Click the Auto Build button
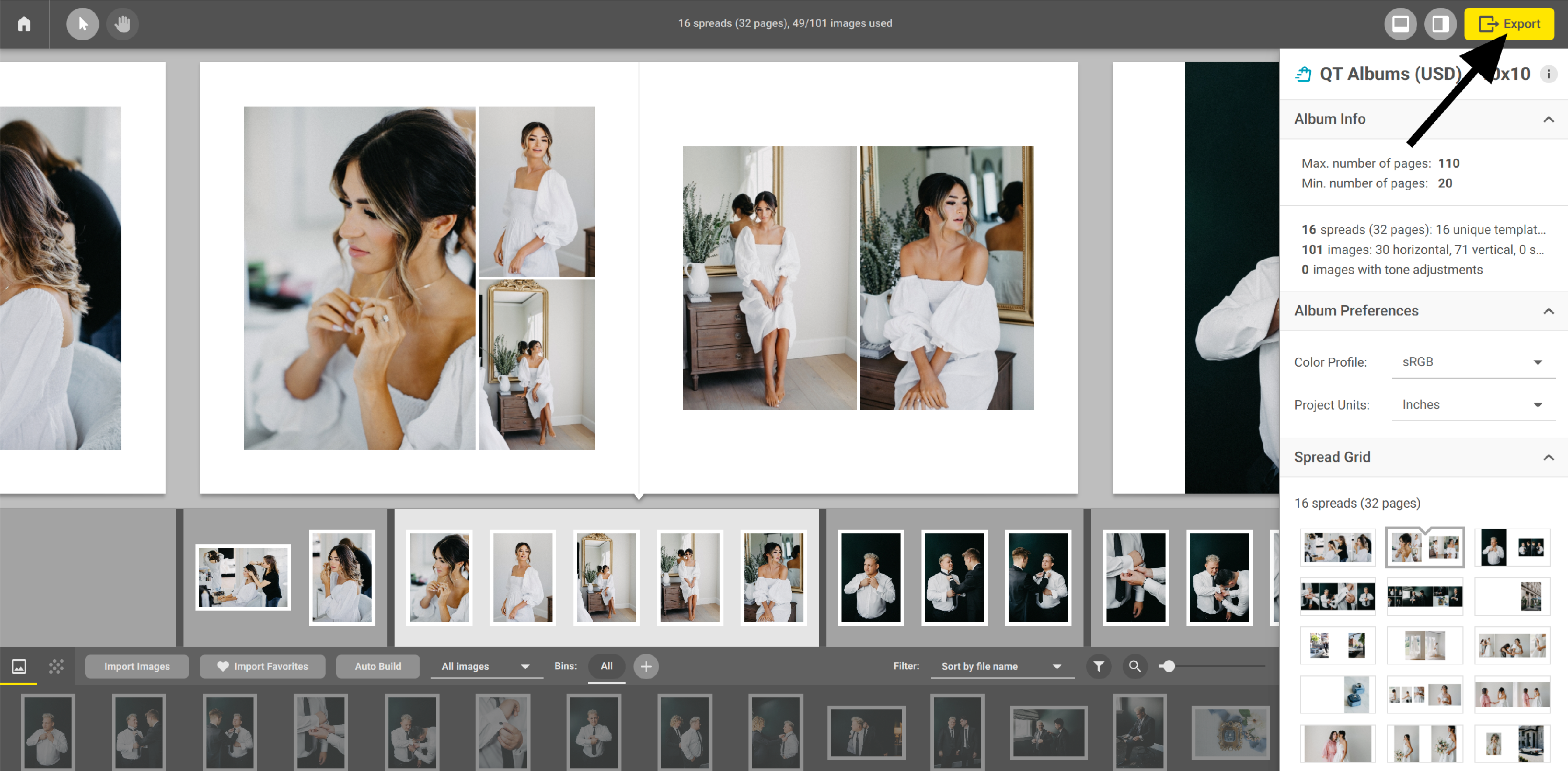The width and height of the screenshot is (1568, 771). point(377,667)
